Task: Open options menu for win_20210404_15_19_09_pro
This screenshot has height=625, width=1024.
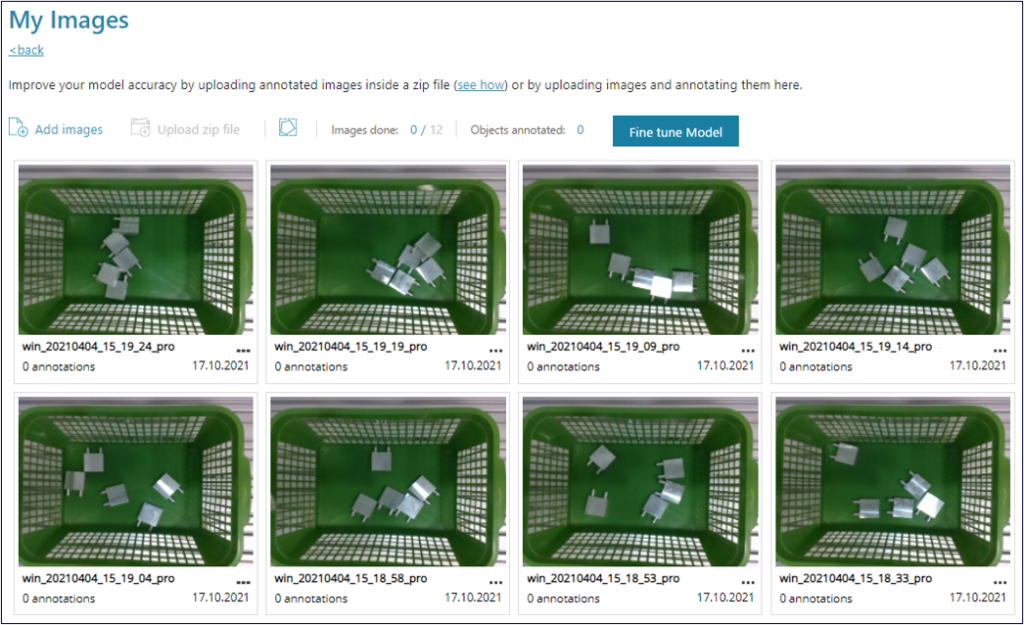Action: click(748, 351)
